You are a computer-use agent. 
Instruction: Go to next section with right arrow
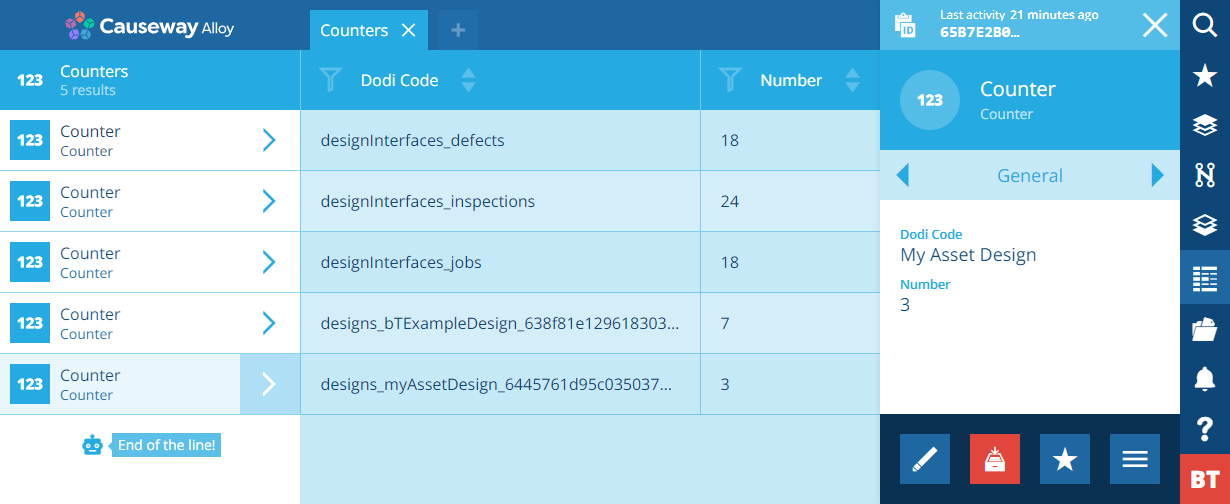tap(1158, 175)
